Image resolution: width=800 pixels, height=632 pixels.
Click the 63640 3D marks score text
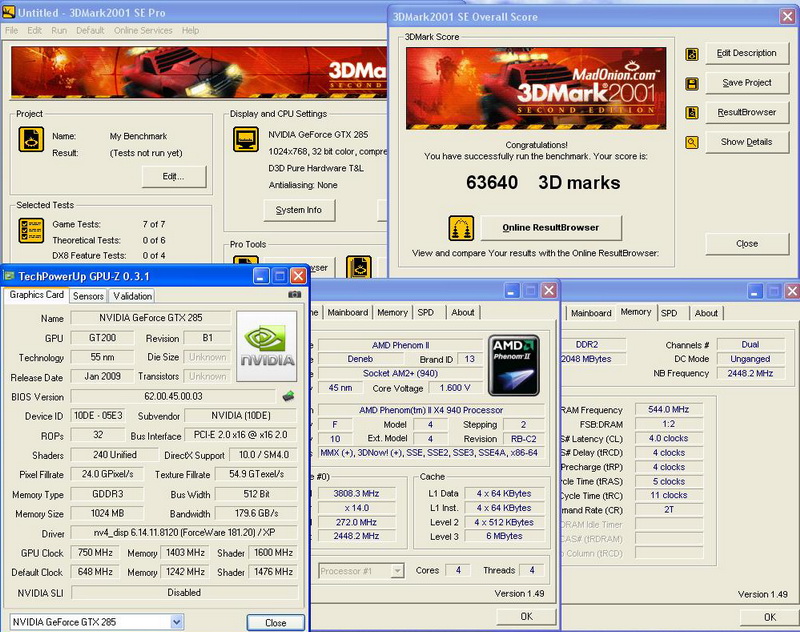(543, 183)
